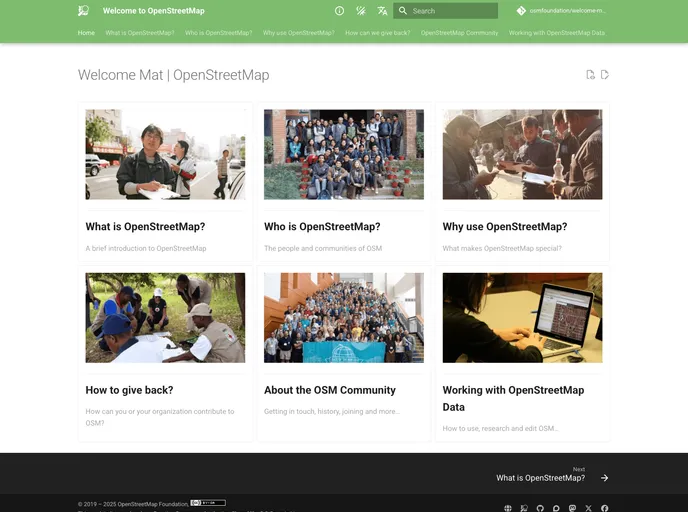This screenshot has width=688, height=512.
Task: Open the X (Twitter) icon in footer
Action: click(x=588, y=508)
